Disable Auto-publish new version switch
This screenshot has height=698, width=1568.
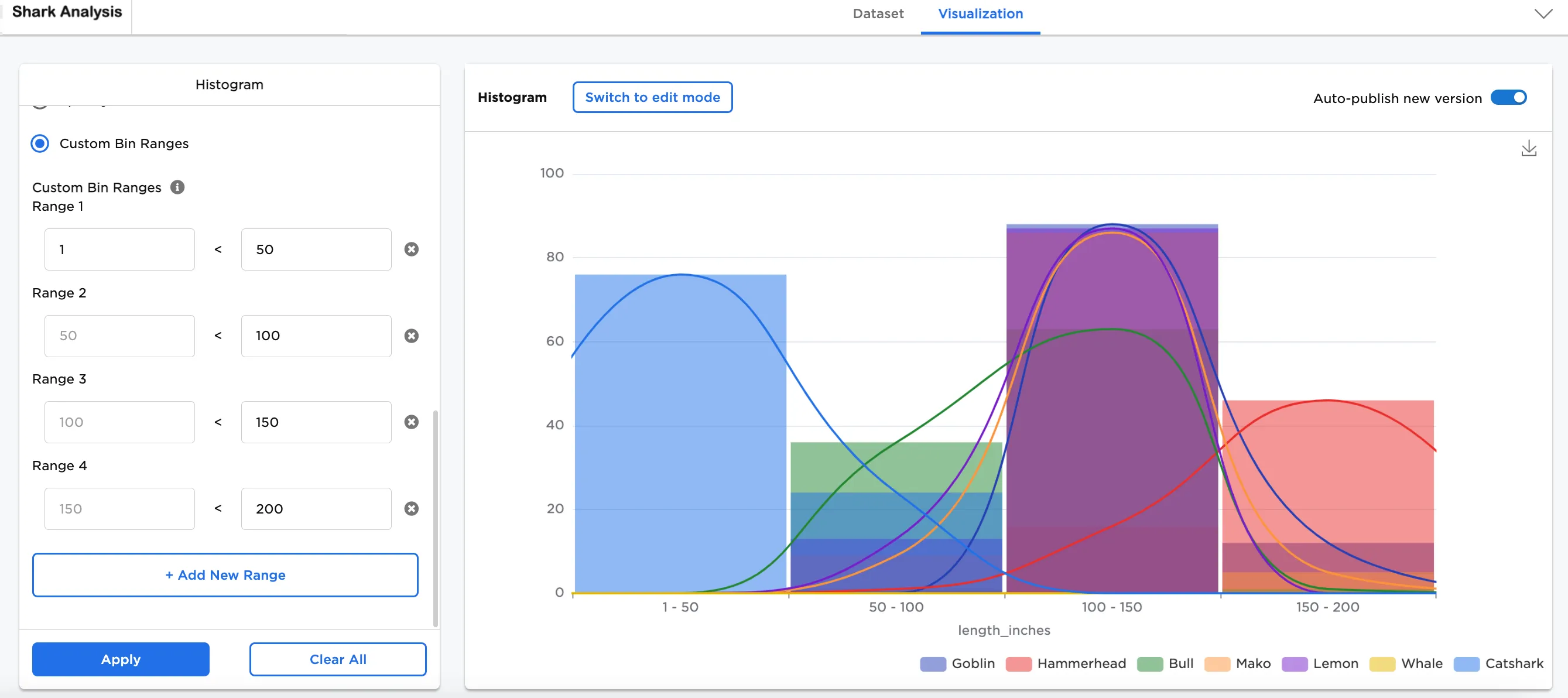point(1508,98)
